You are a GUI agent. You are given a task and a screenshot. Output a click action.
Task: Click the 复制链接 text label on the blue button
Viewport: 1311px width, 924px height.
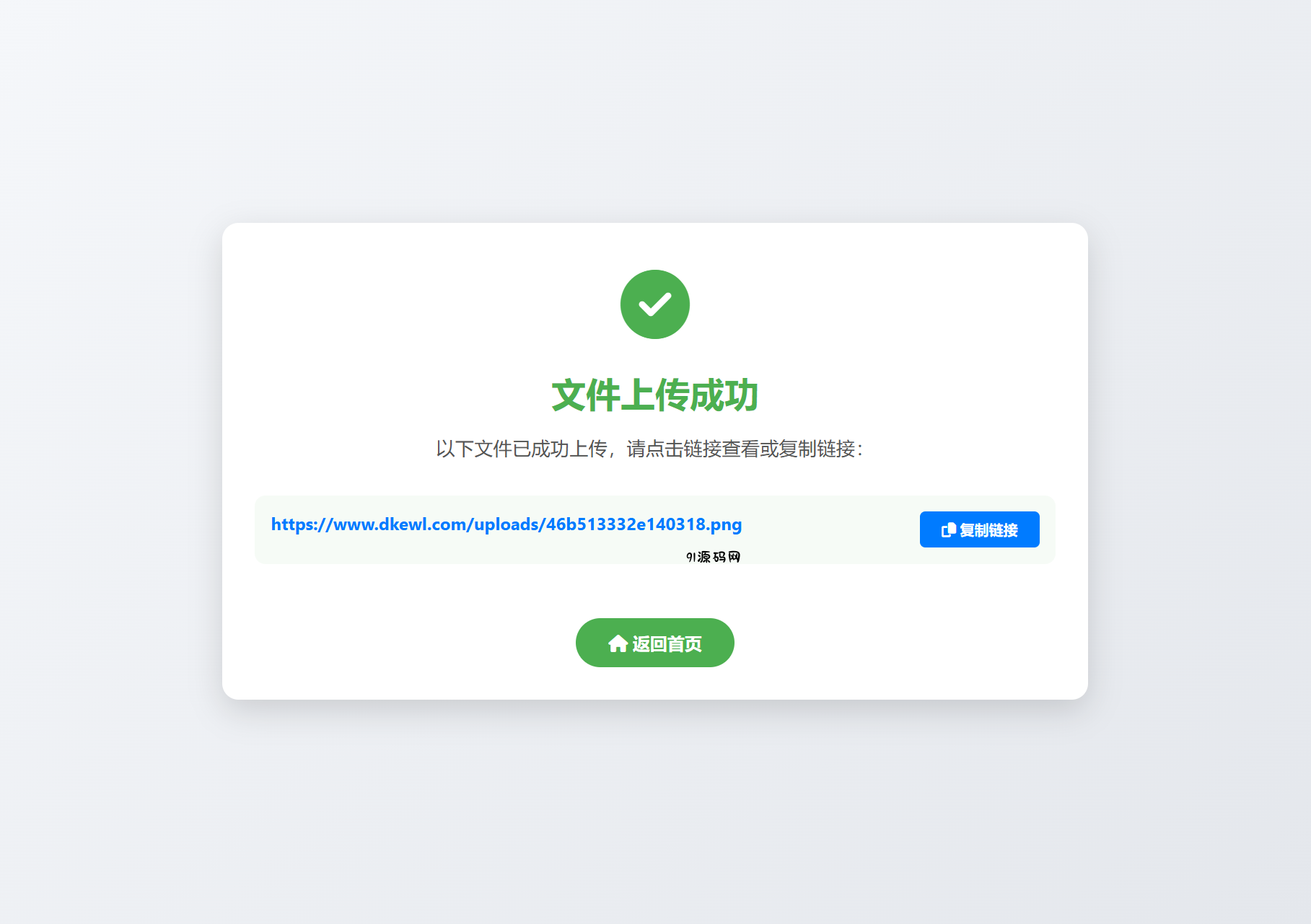pyautogui.click(x=989, y=530)
